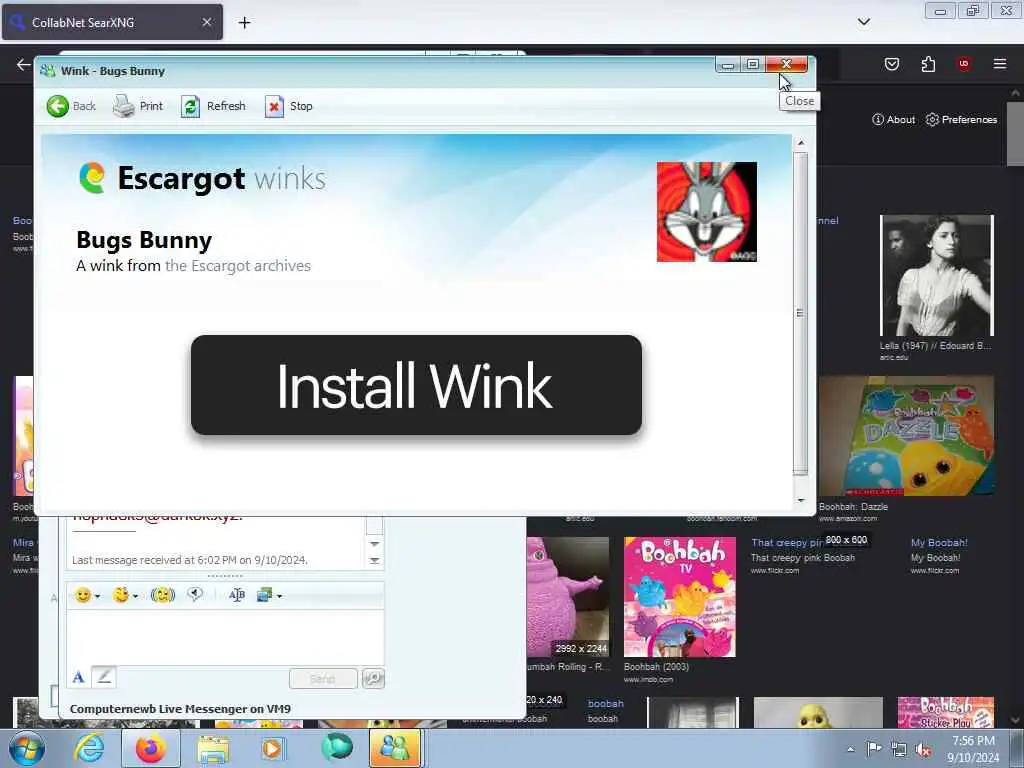The height and width of the screenshot is (768, 1024).
Task: Expand the background picture dropdown arrow
Action: pos(280,596)
